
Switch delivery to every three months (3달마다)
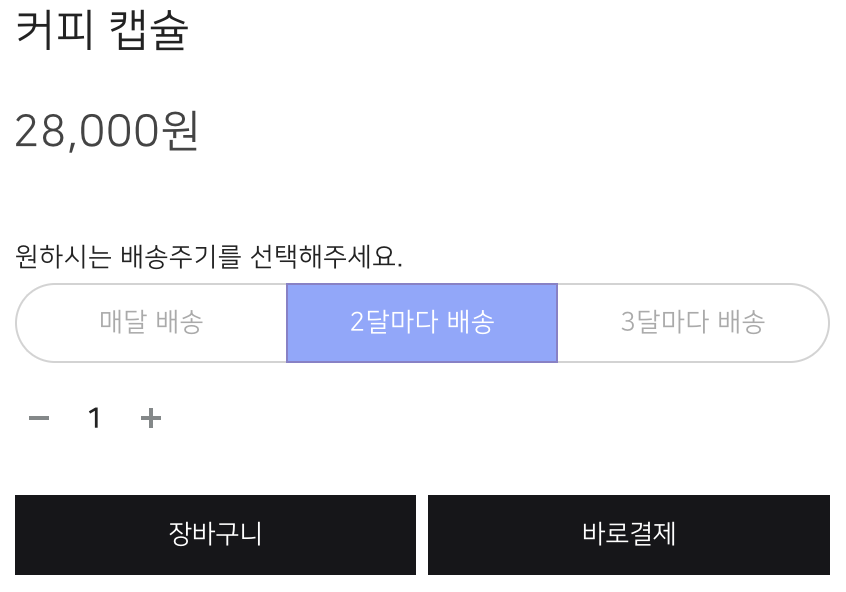point(692,323)
